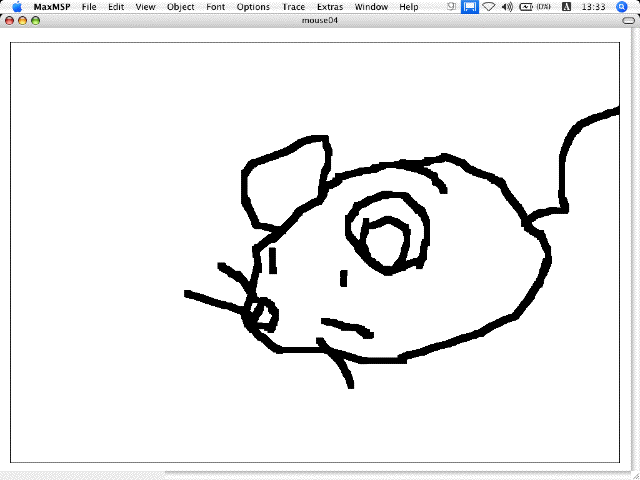The width and height of the screenshot is (640, 480).
Task: Open the File menu
Action: pos(89,7)
